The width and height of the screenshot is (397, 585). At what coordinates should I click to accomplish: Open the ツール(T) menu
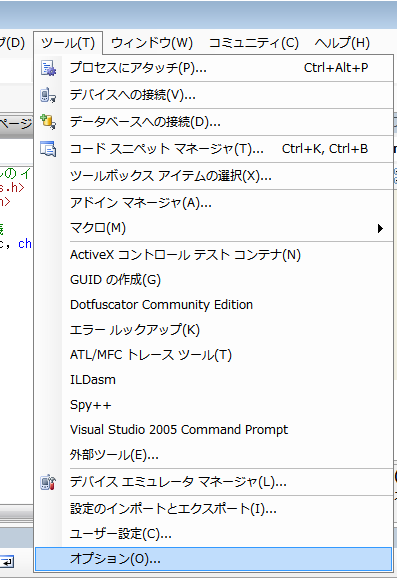point(68,43)
